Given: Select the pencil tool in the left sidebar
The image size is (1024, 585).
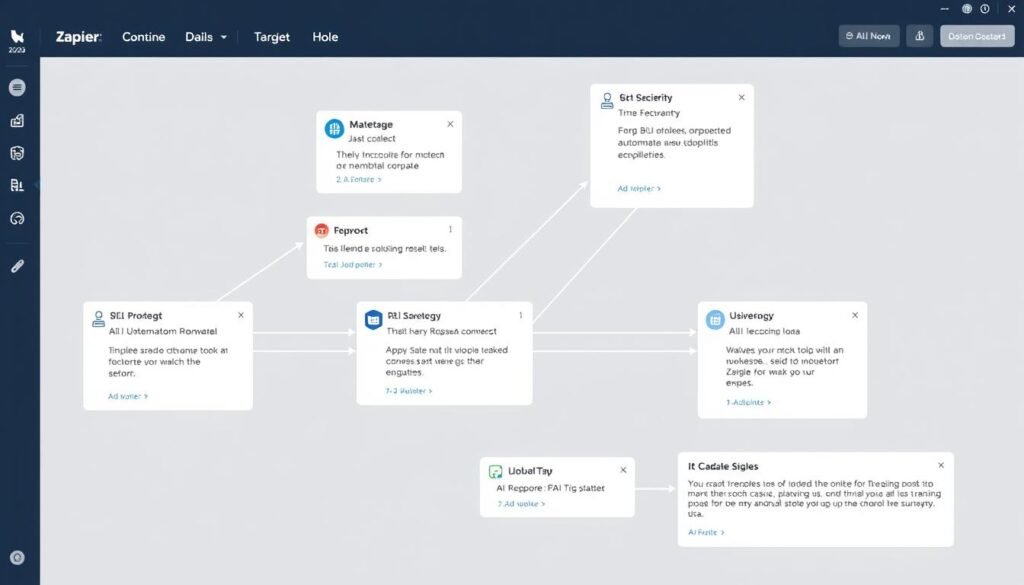Looking at the screenshot, I should pyautogui.click(x=16, y=265).
